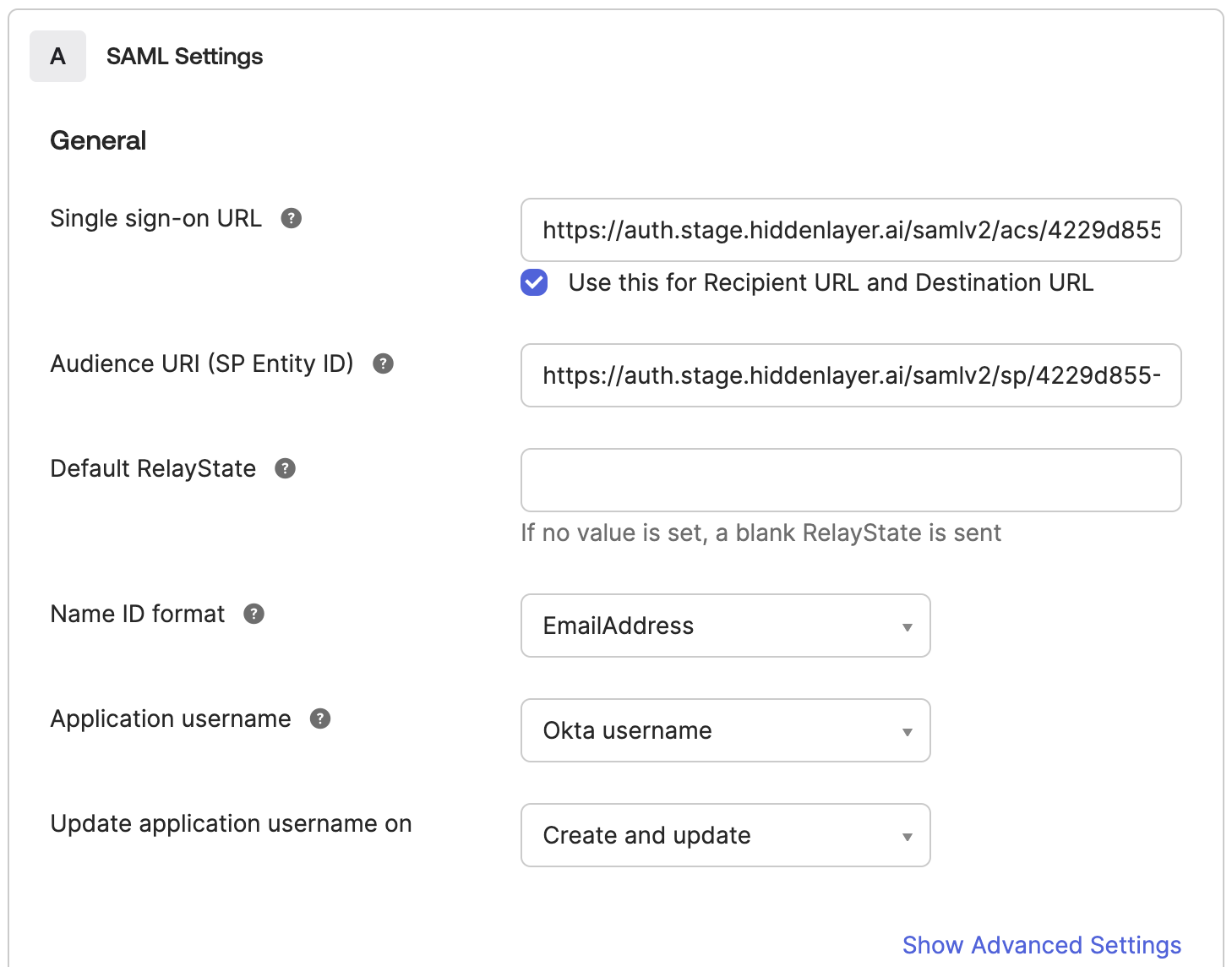This screenshot has height=967, width=1232.
Task: Click Show Advanced Settings
Action: [x=1042, y=944]
